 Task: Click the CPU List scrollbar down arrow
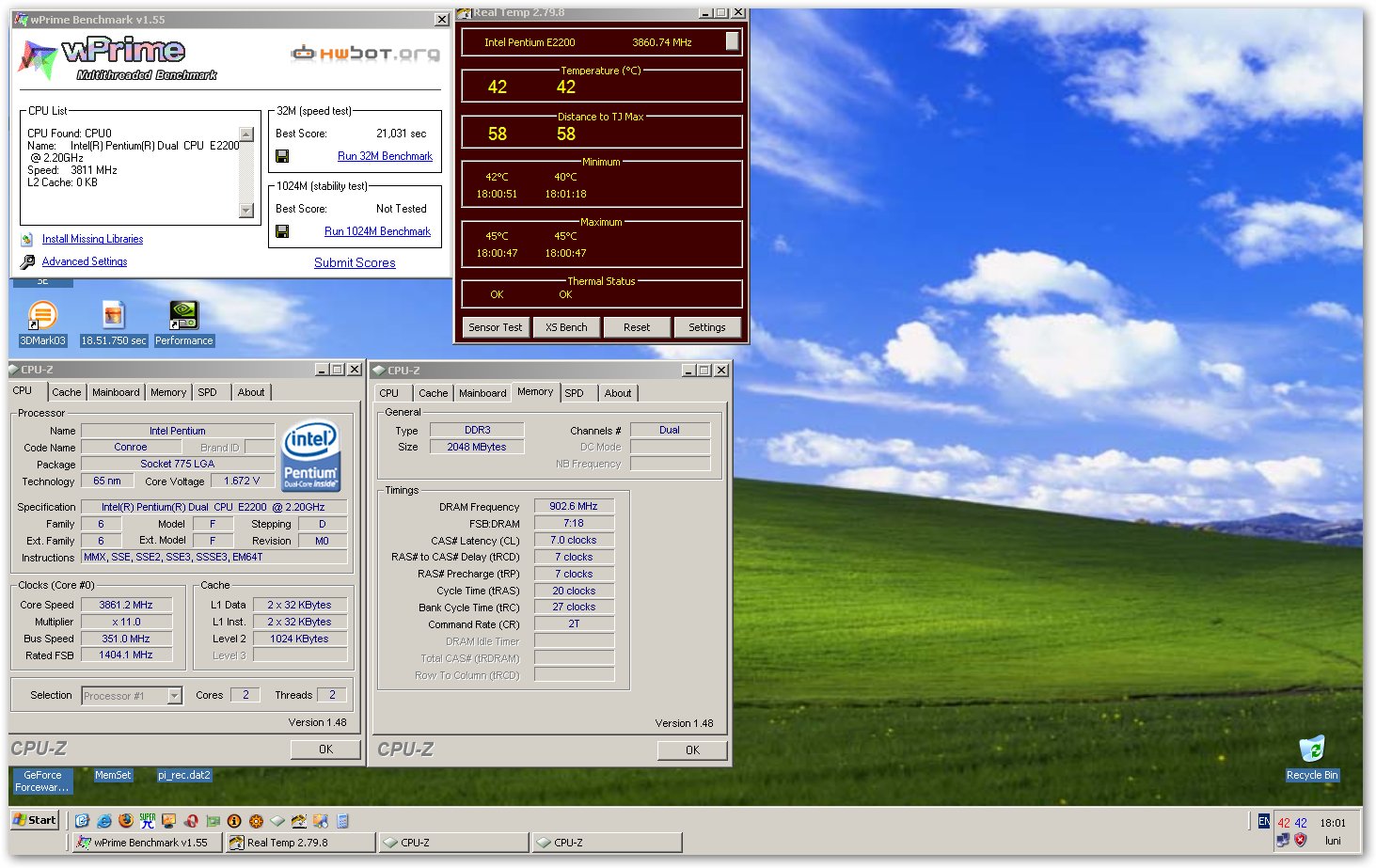click(x=246, y=211)
